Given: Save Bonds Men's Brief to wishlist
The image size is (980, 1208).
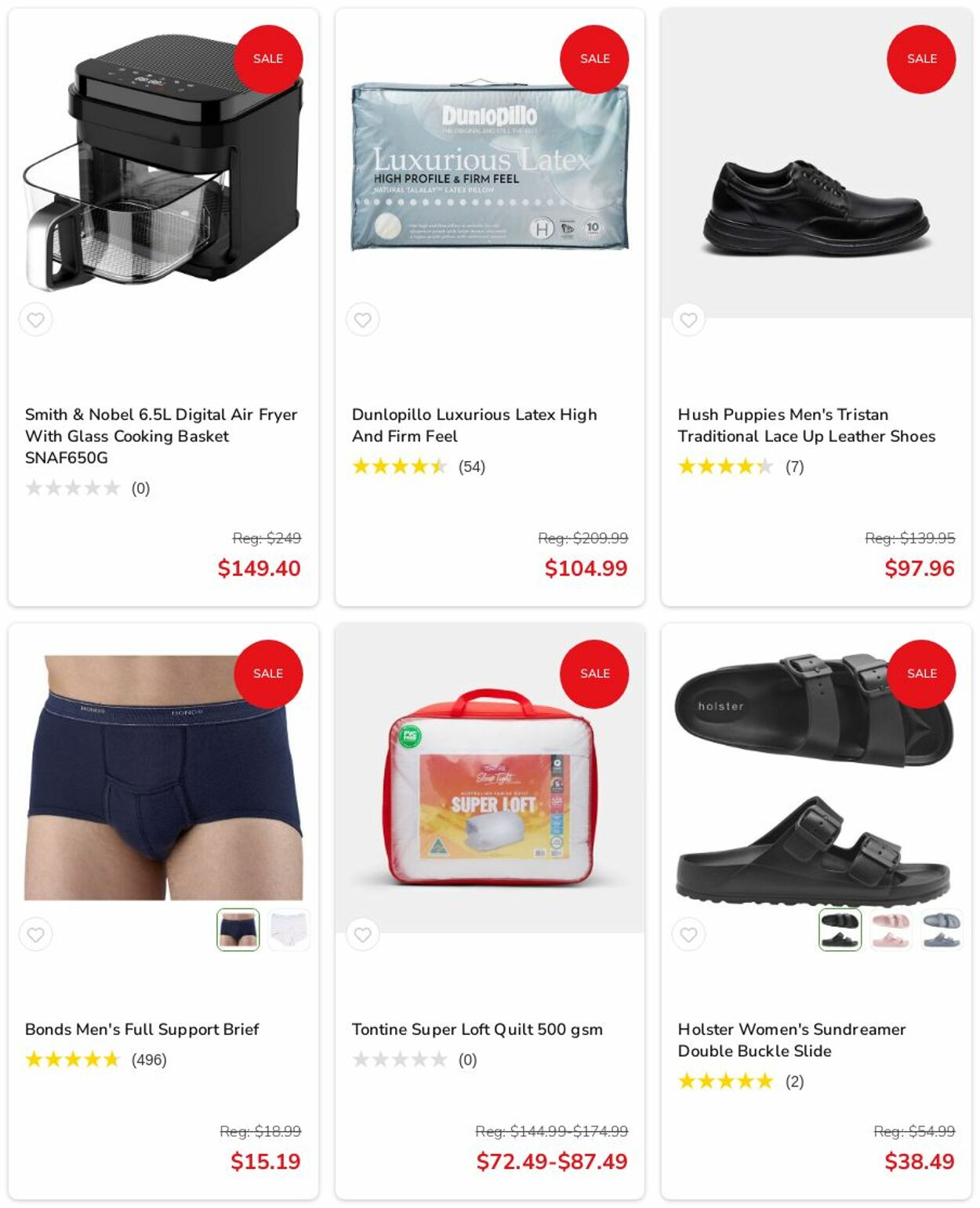Looking at the screenshot, I should pyautogui.click(x=36, y=934).
